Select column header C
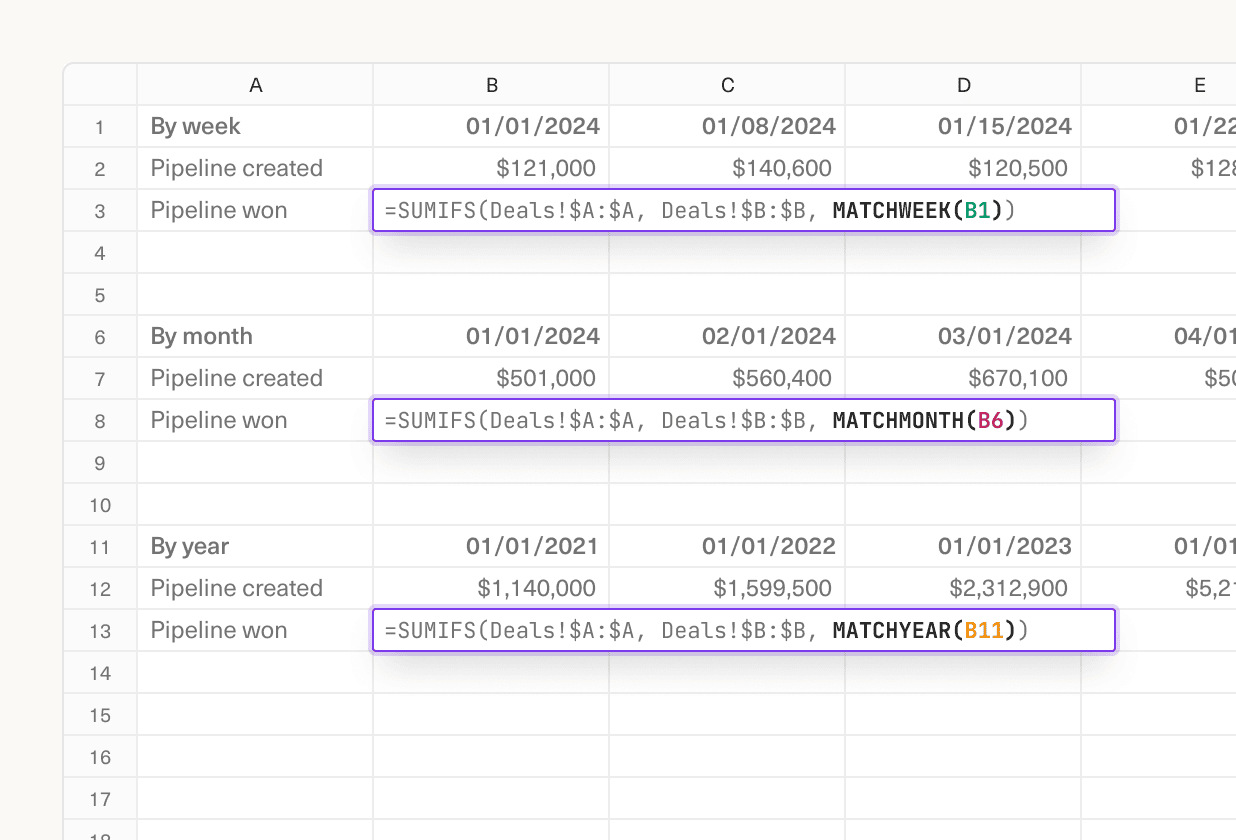The width and height of the screenshot is (1236, 840). tap(726, 85)
